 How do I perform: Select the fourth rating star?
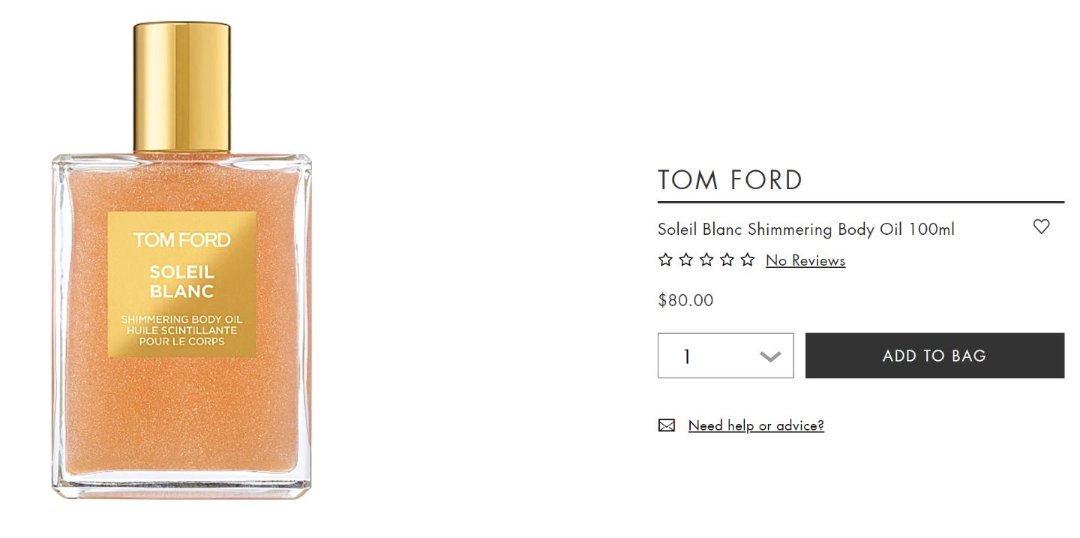pos(727,260)
